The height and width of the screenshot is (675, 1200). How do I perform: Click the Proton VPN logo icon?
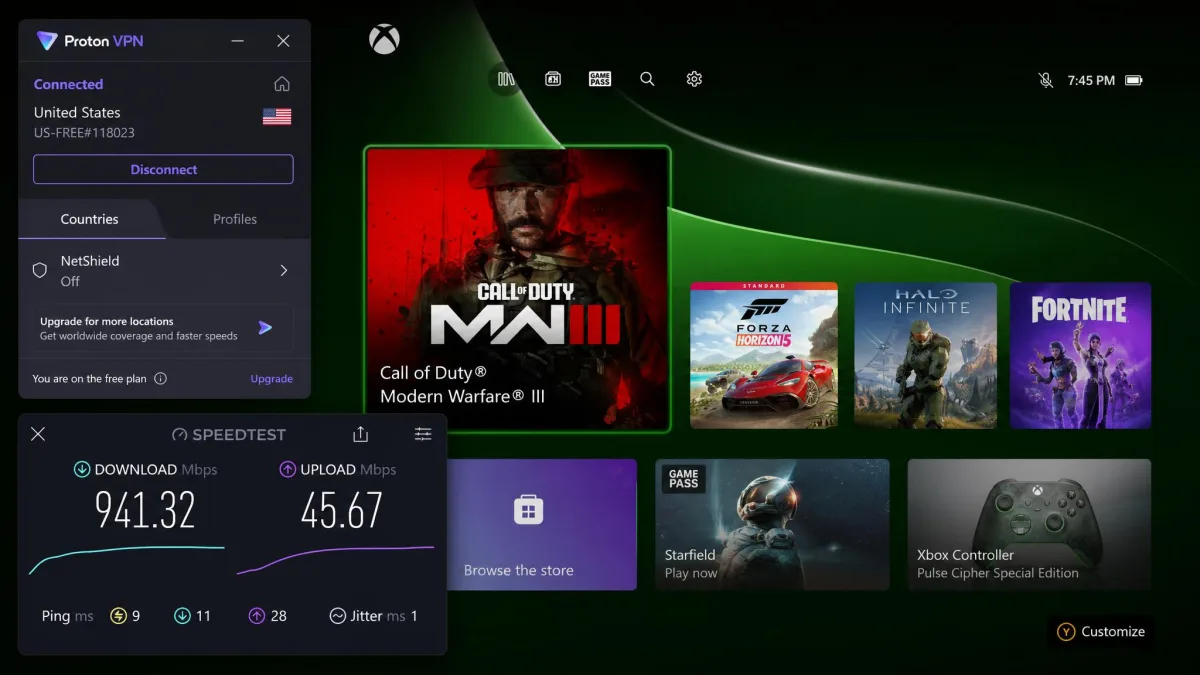click(47, 41)
